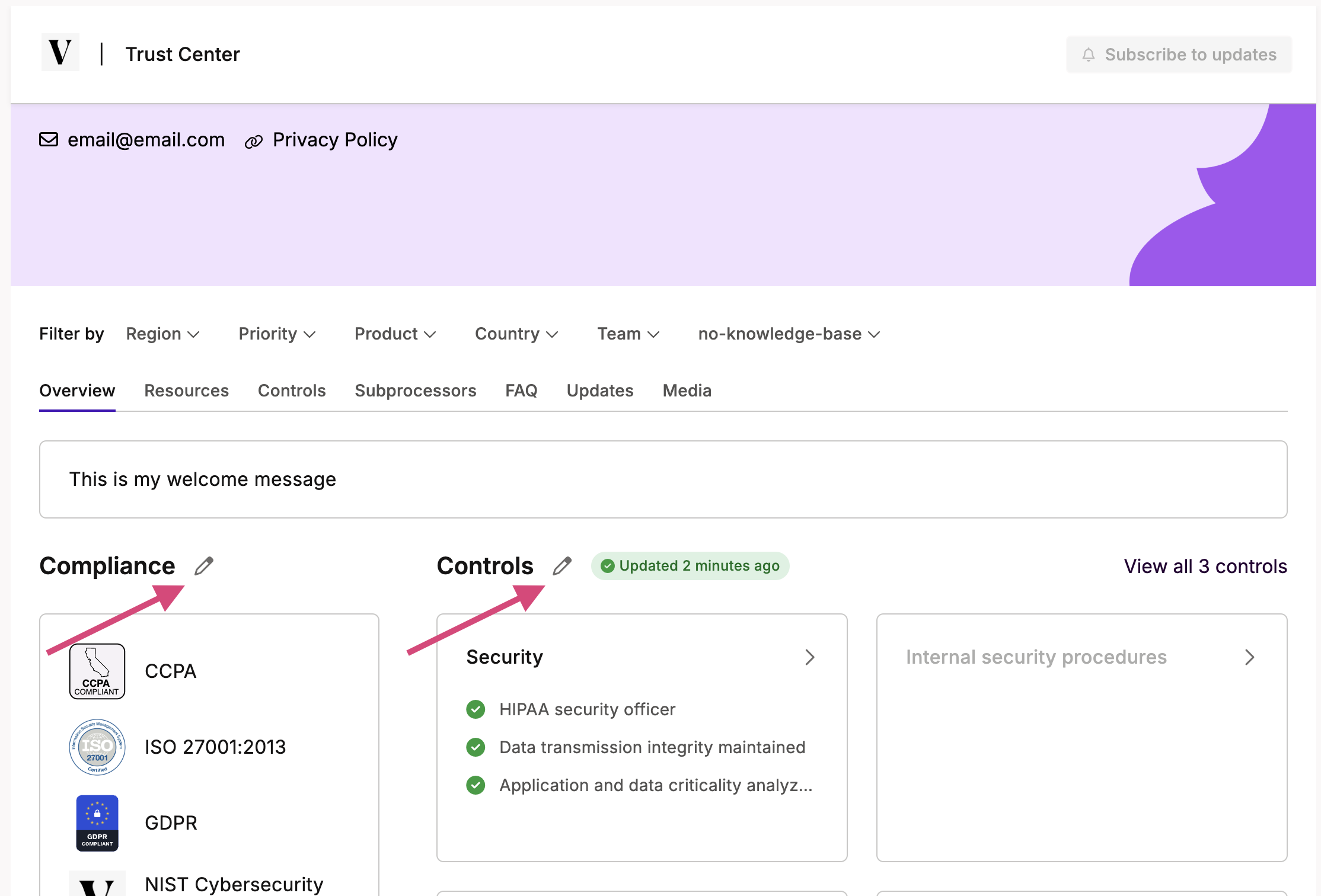The width and height of the screenshot is (1321, 896).
Task: Open the Updates tab
Action: pyautogui.click(x=600, y=391)
